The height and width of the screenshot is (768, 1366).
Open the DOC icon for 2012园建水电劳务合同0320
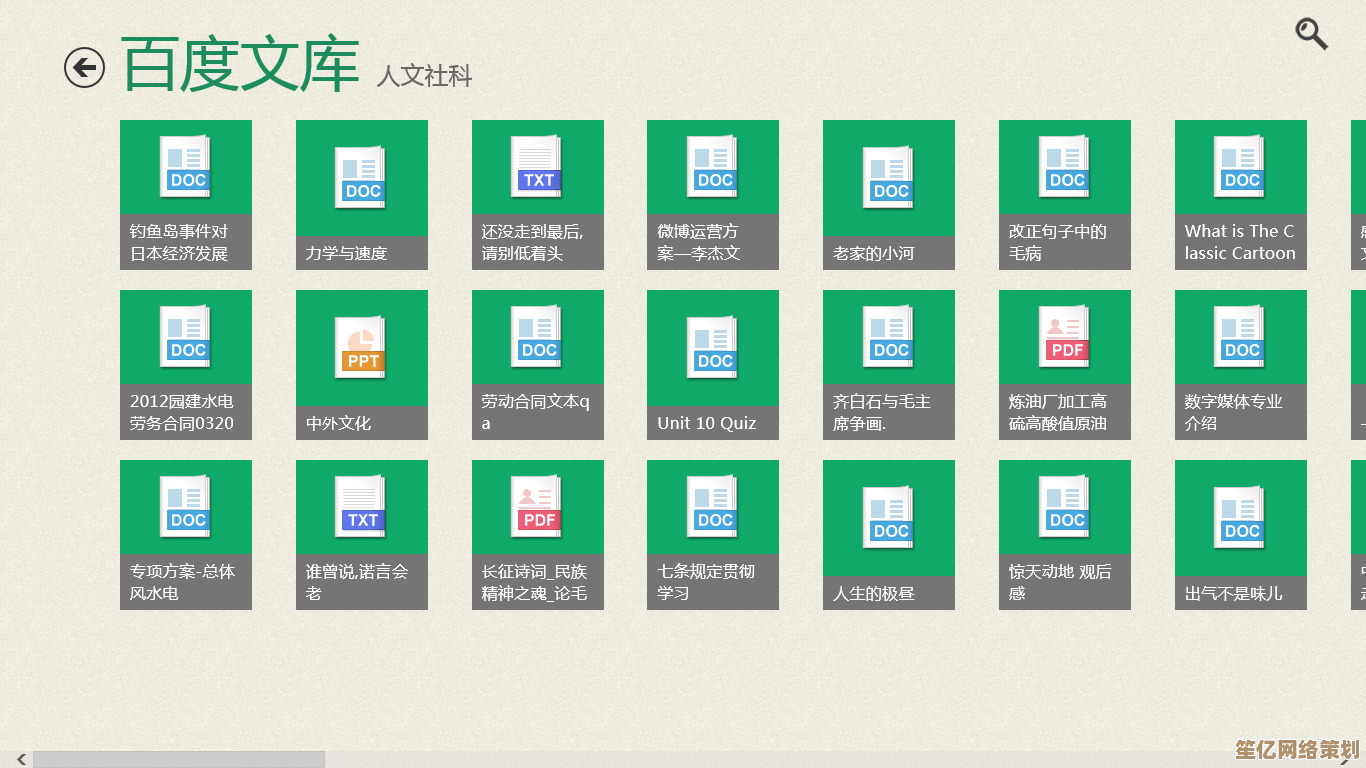[x=186, y=336]
